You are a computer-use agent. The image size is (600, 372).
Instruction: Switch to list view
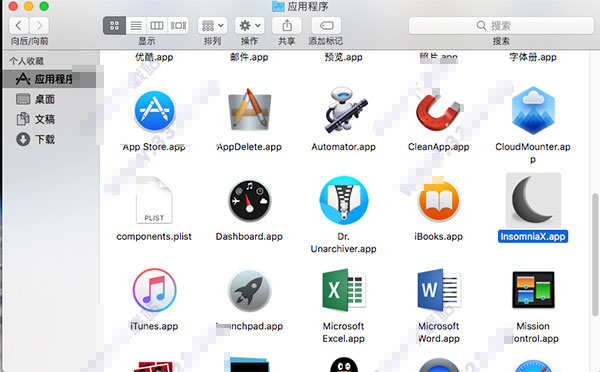(x=136, y=26)
